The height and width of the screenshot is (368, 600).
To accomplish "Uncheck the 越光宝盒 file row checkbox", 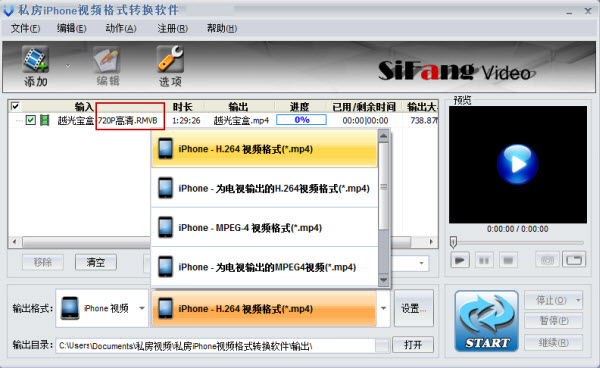I will [x=31, y=120].
